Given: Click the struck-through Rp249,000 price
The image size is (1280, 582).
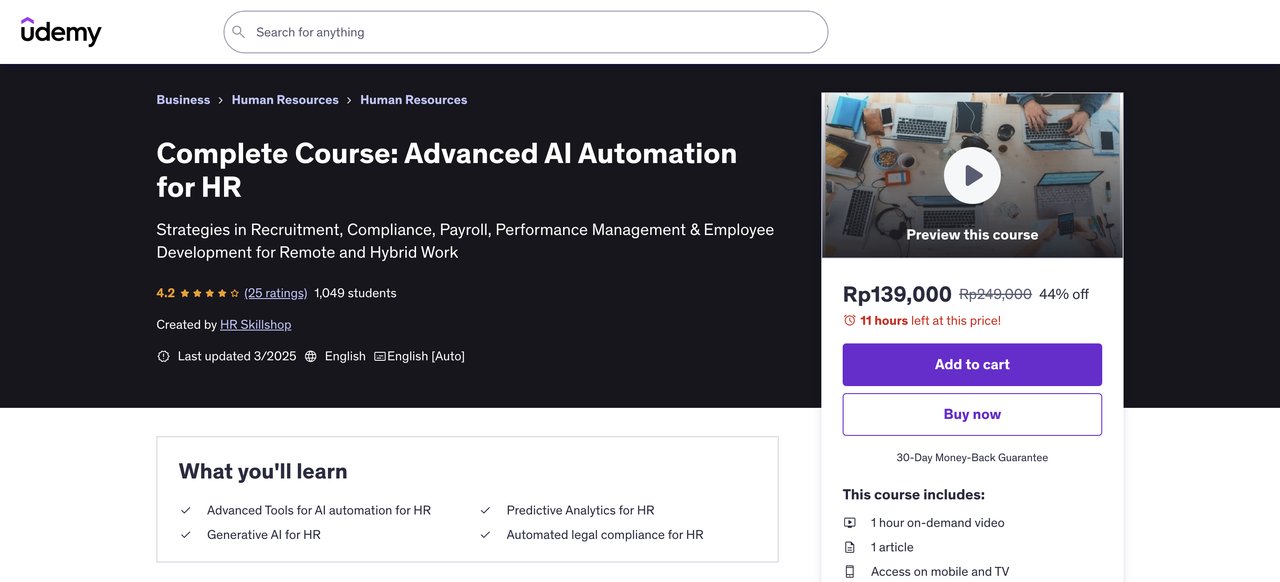Looking at the screenshot, I should (x=995, y=294).
